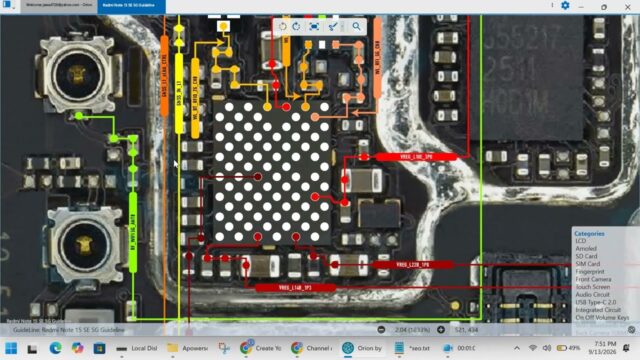Fit the board image to screen

pyautogui.click(x=314, y=27)
